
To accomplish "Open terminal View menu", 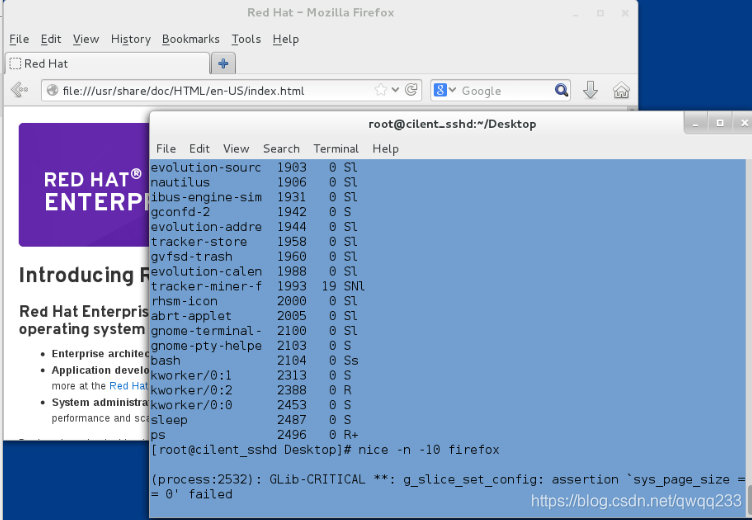I will (236, 149).
